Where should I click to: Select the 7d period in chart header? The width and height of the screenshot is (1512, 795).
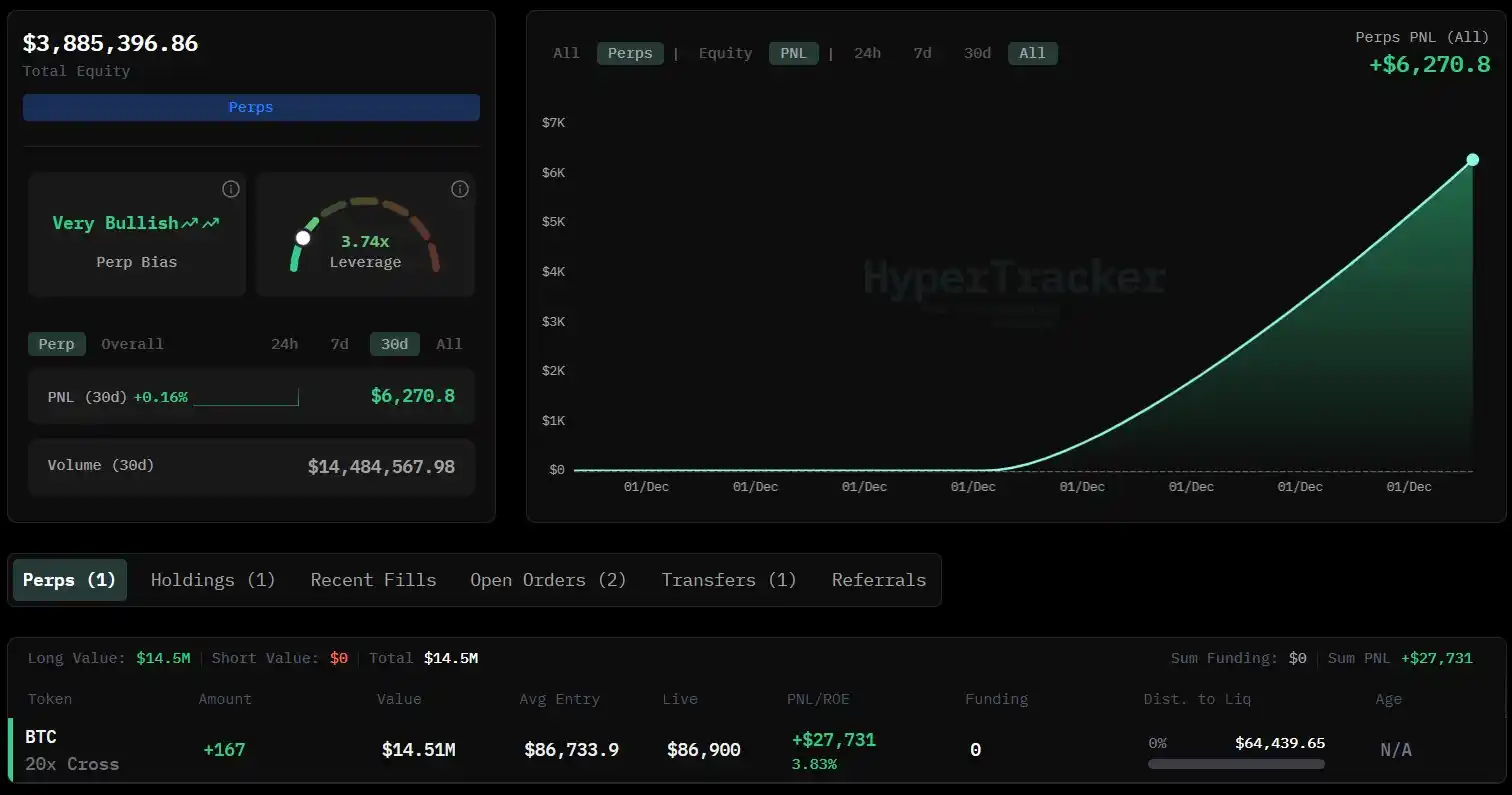[921, 53]
